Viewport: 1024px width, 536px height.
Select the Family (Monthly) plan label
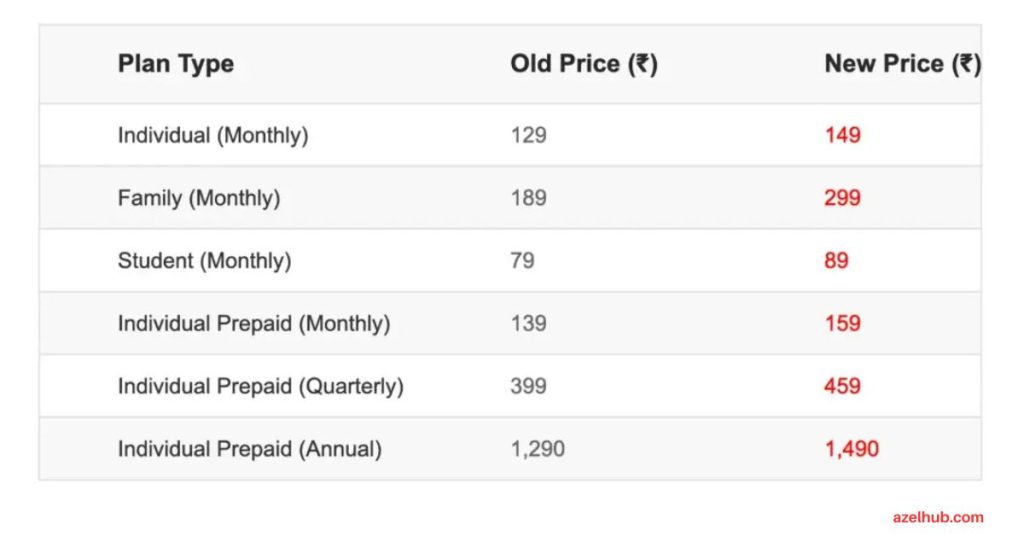click(199, 198)
